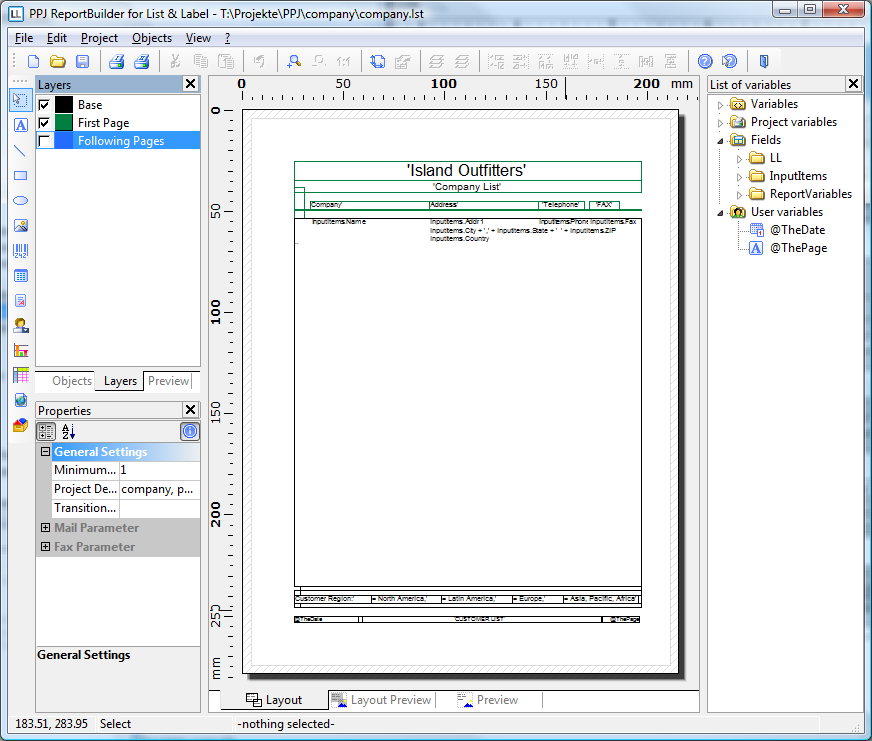872x741 pixels.
Task: Switch to the Layout Preview tab
Action: (x=383, y=700)
